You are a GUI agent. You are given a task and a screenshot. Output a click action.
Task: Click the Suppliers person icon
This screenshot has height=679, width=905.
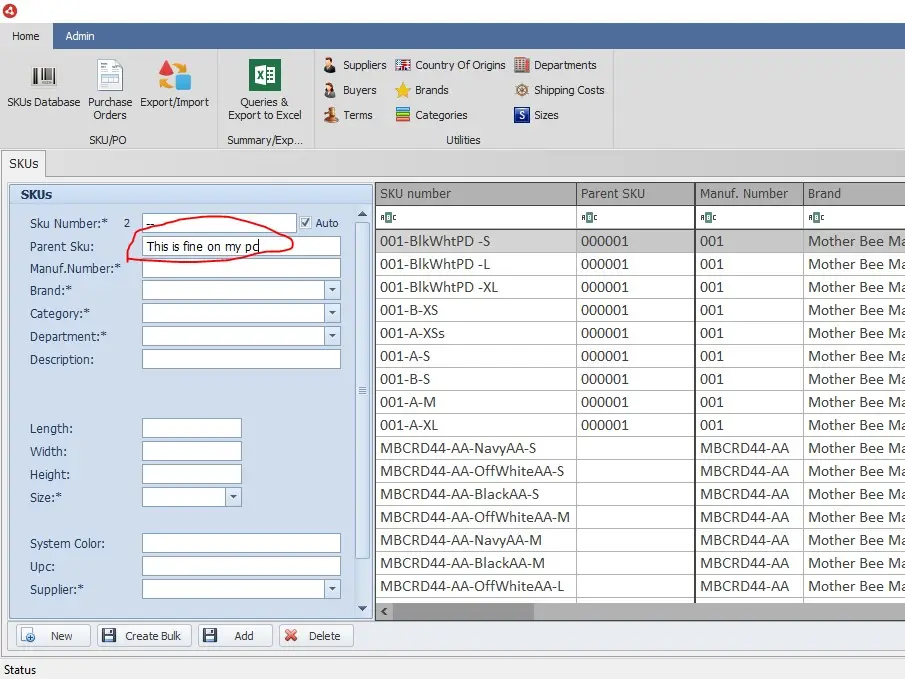click(x=330, y=65)
